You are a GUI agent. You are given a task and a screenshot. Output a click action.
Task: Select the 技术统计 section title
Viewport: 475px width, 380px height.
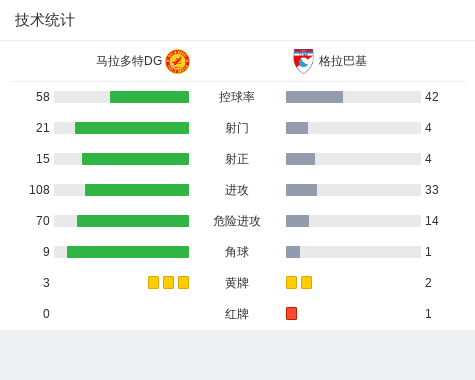[45, 20]
